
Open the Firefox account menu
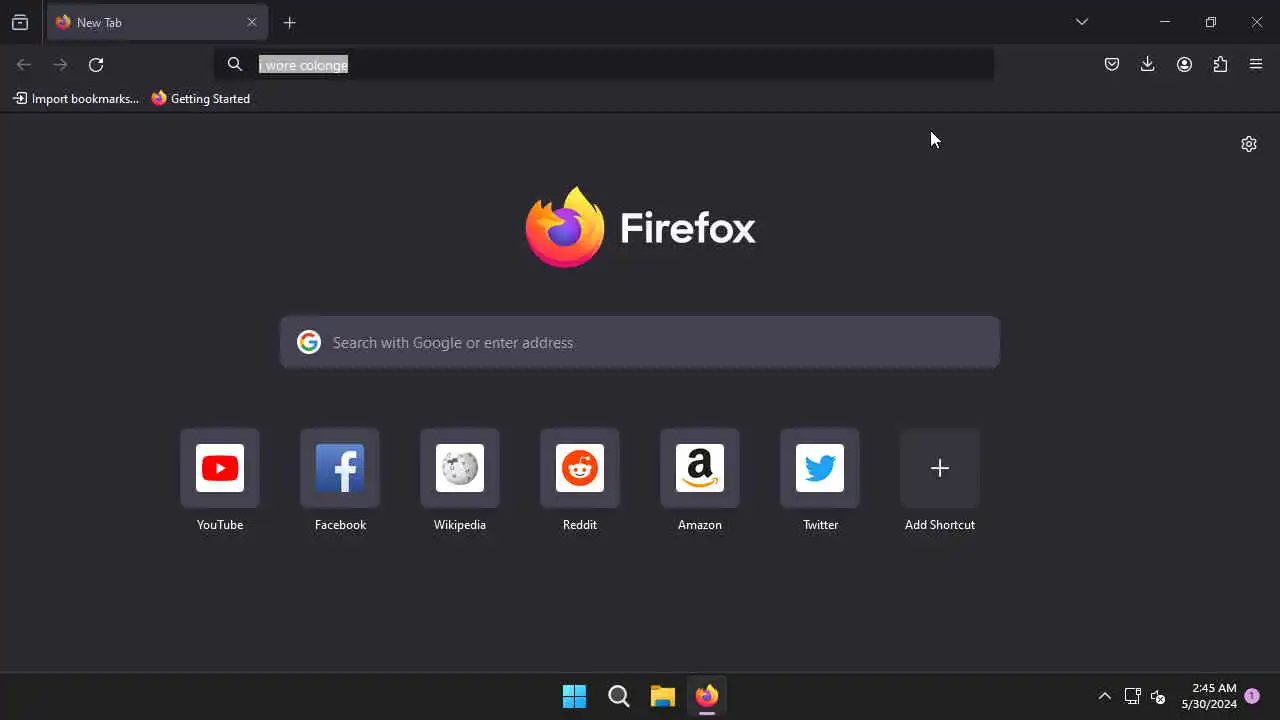coord(1184,64)
